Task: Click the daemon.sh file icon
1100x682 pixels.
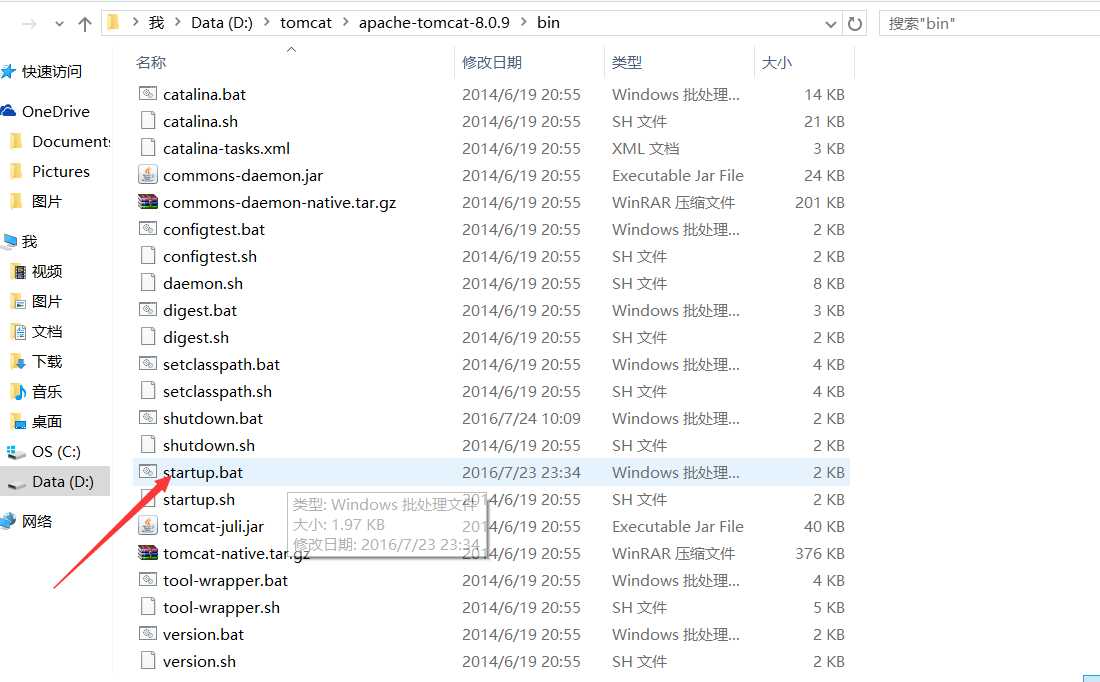Action: [x=147, y=283]
